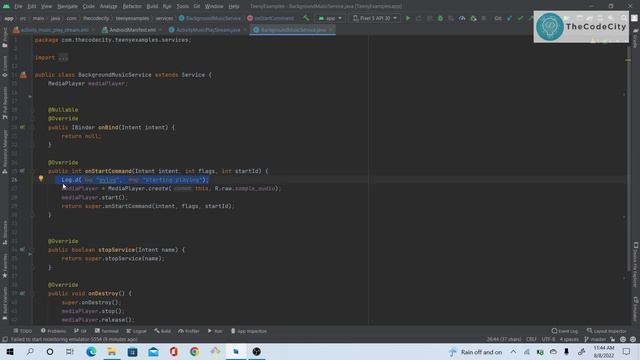Open Windows taskbar search
This screenshot has height=360, width=640.
tap(30, 351)
